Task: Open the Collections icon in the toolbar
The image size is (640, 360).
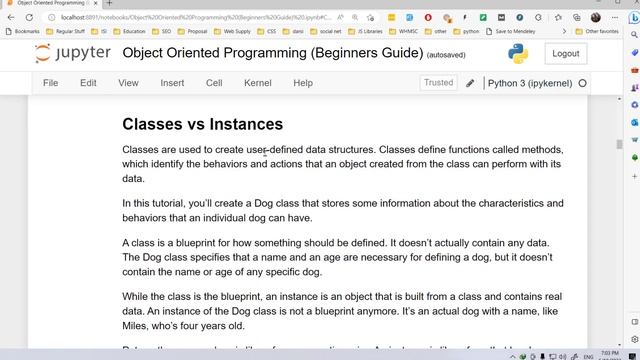Action: click(x=576, y=18)
